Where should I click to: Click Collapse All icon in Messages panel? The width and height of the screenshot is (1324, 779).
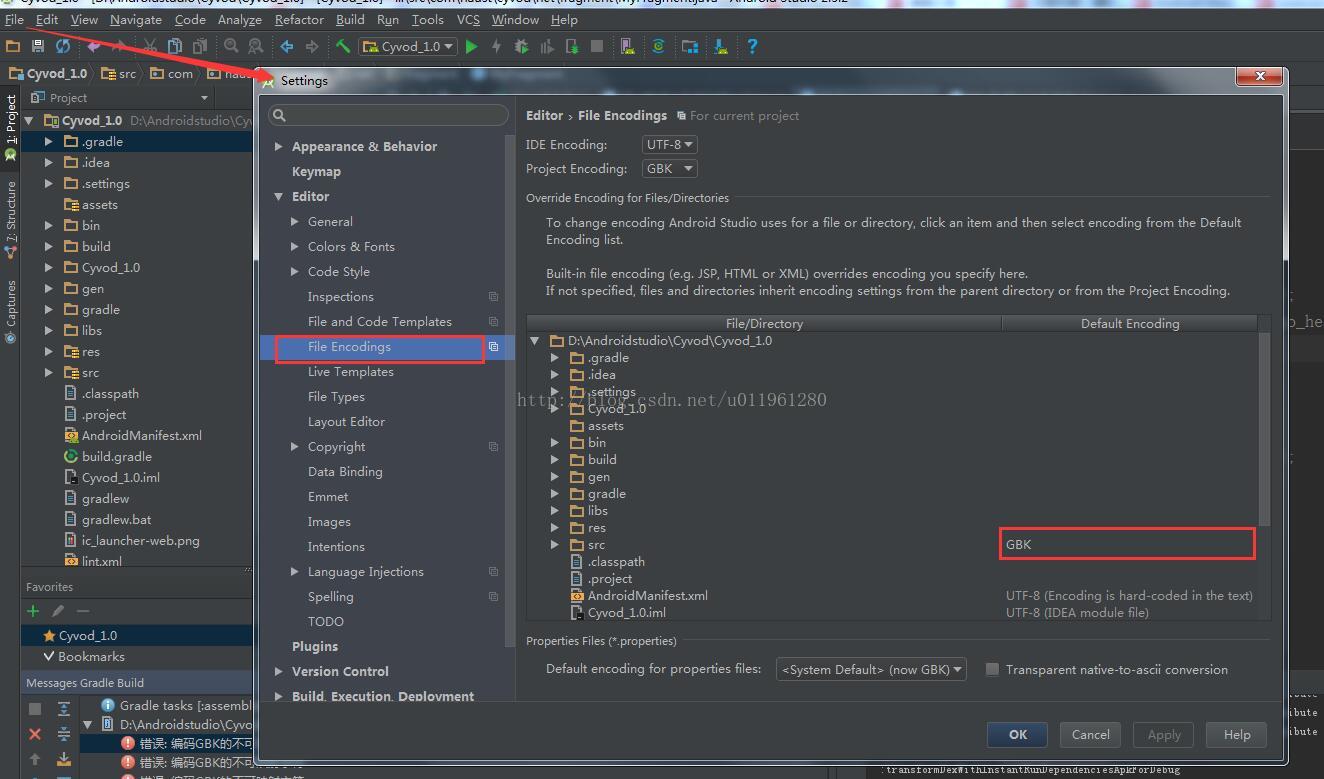(x=64, y=734)
